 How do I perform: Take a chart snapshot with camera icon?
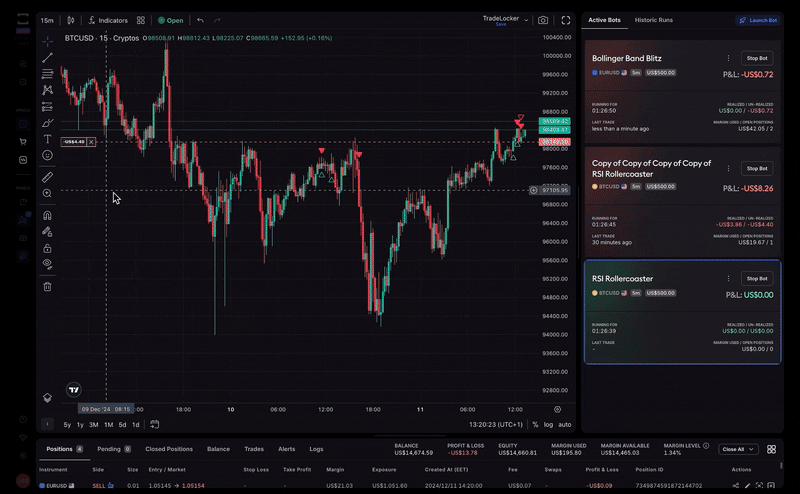pyautogui.click(x=543, y=20)
